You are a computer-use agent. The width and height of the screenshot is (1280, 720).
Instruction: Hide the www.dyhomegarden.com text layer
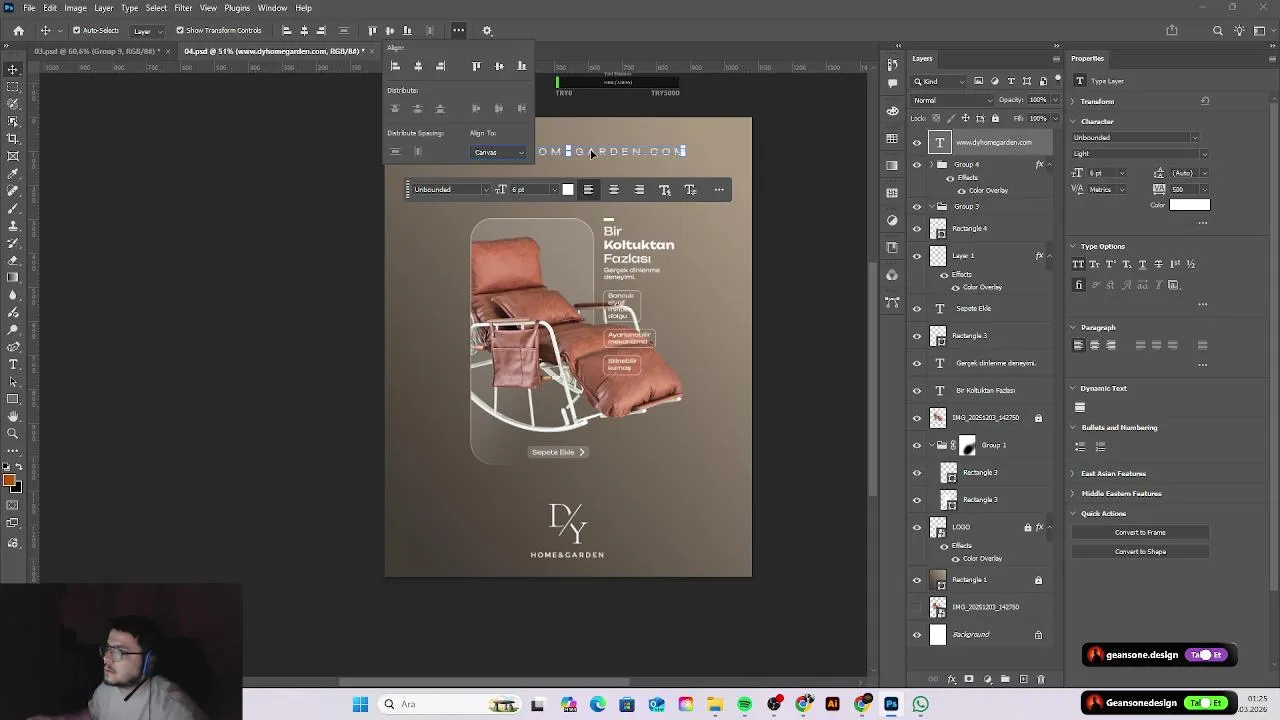917,142
